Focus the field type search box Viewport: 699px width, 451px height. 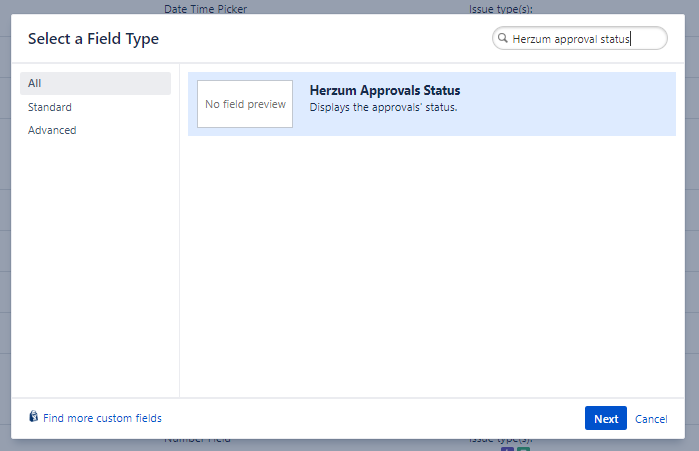[x=580, y=38]
